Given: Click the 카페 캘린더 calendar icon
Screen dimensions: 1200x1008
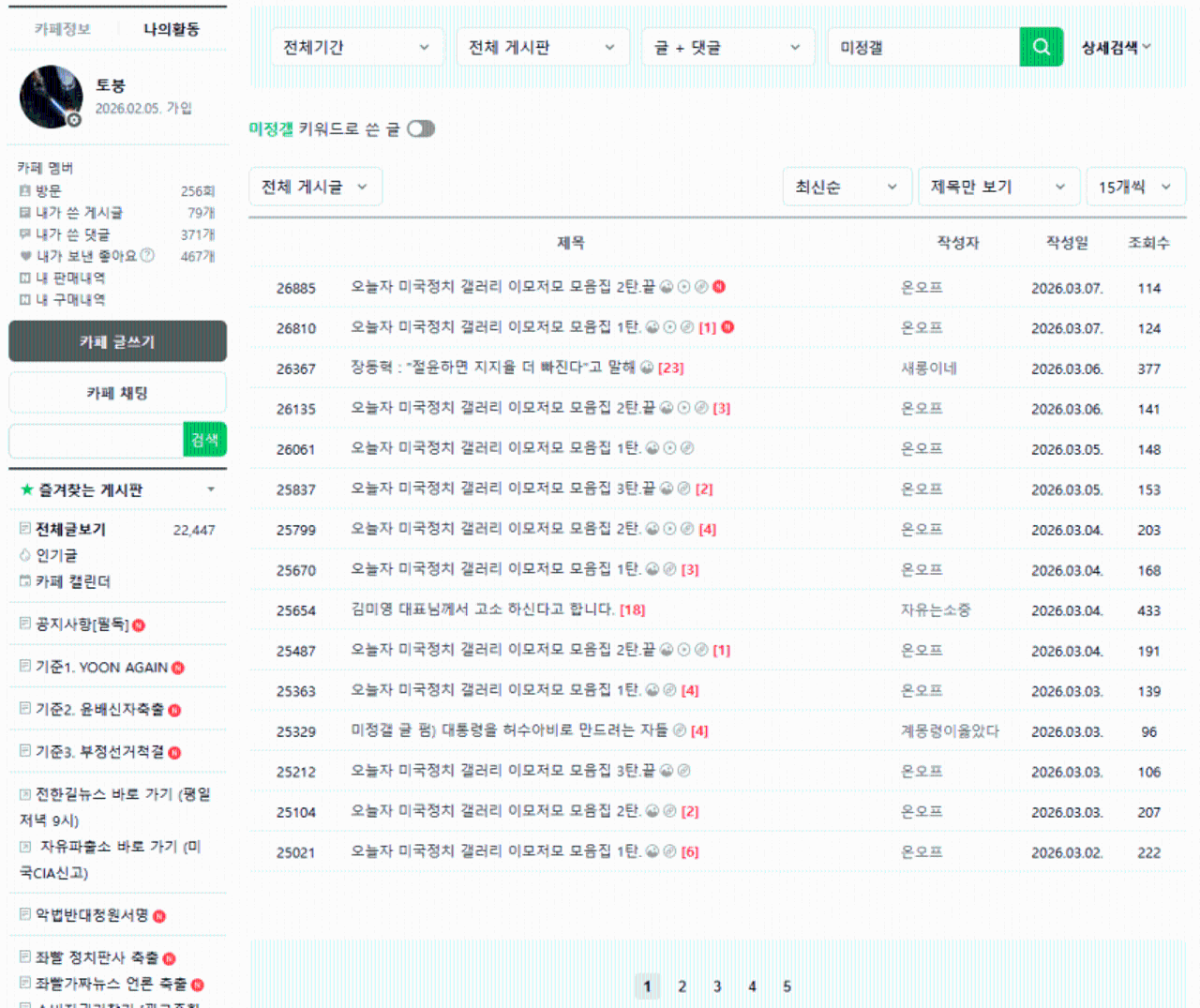Looking at the screenshot, I should click(x=25, y=581).
